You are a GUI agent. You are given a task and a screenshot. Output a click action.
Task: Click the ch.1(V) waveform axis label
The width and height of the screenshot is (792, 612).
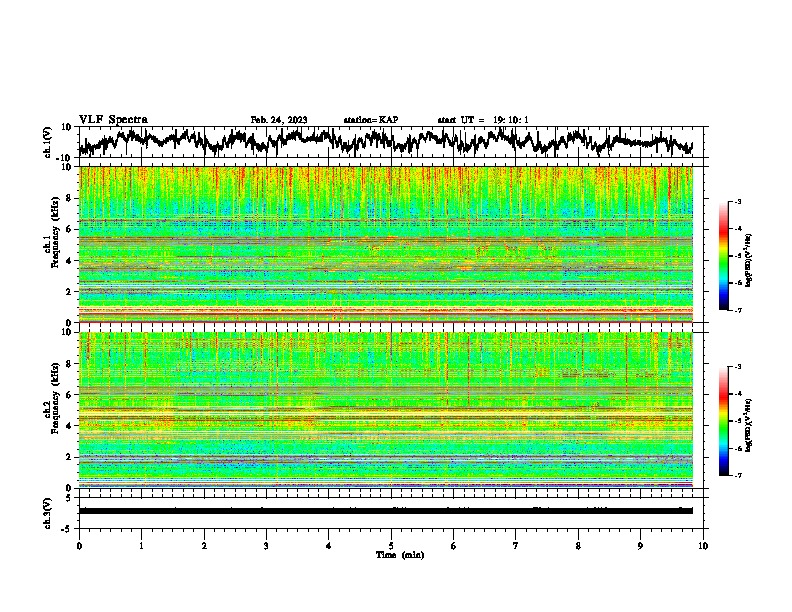click(48, 142)
